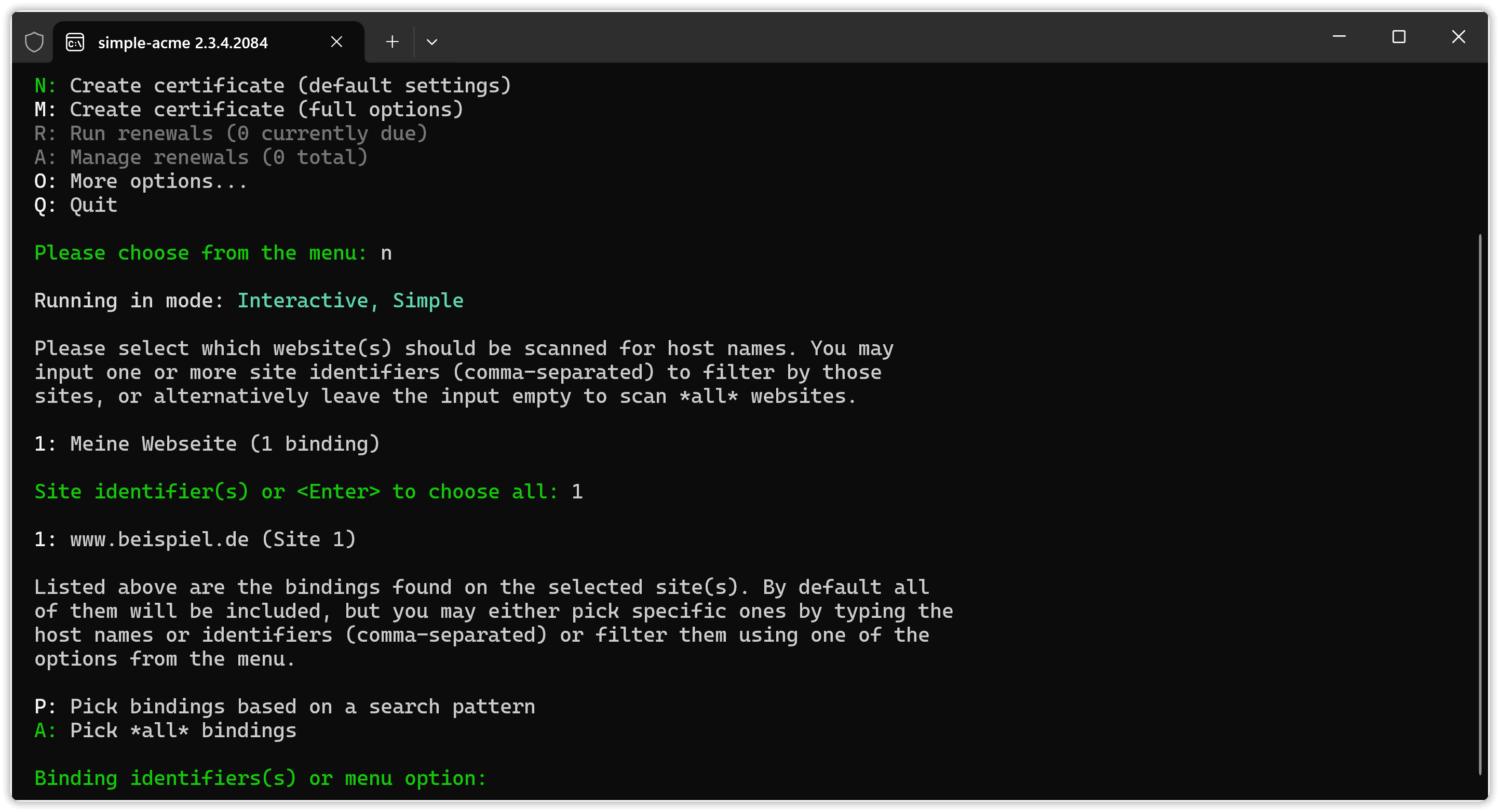Click the 'A: Pick *all* bindings' option

[166, 730]
